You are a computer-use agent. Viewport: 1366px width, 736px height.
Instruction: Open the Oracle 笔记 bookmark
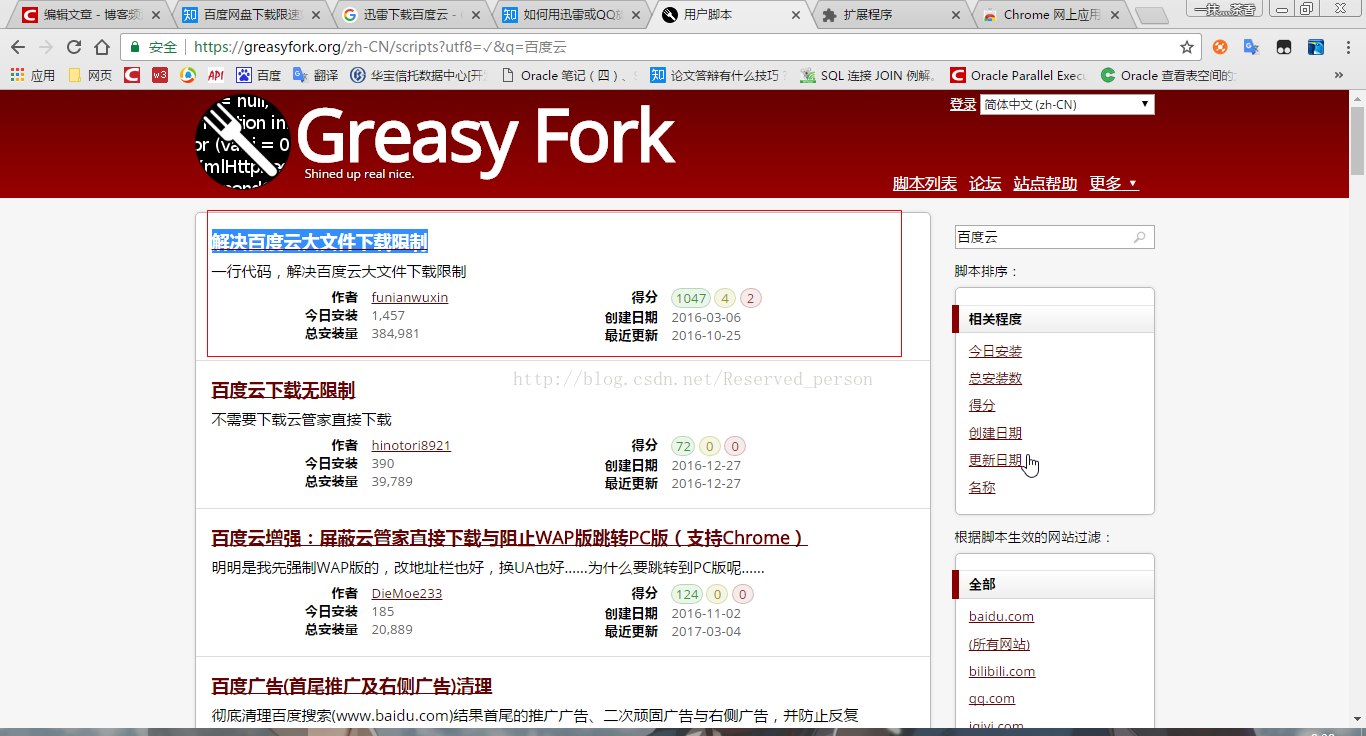click(568, 75)
